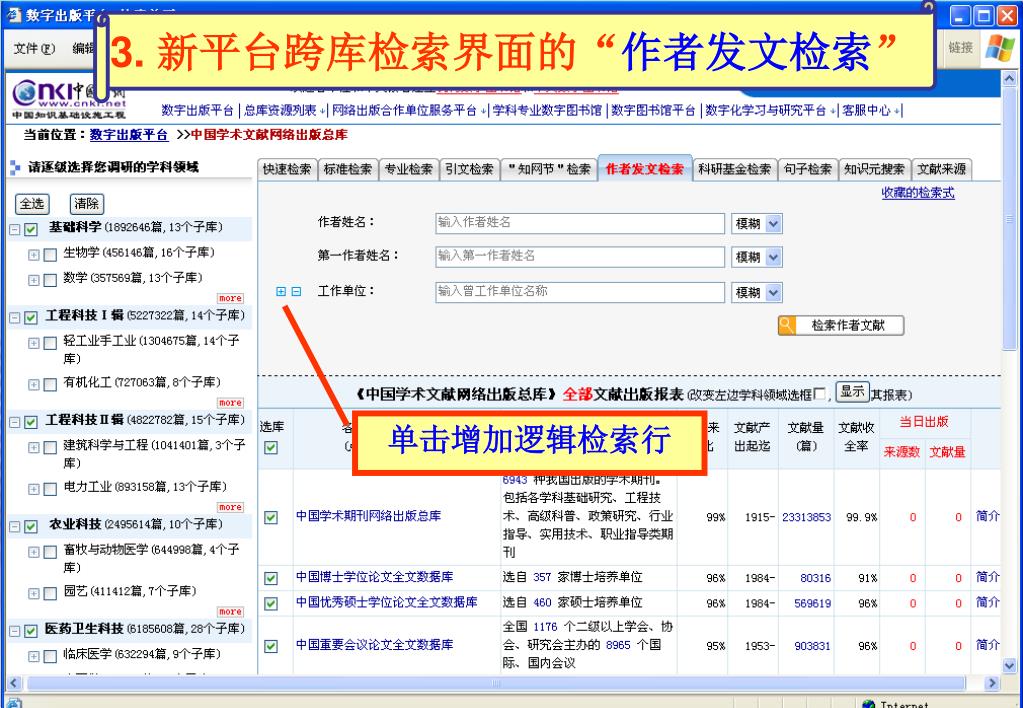1023x708 pixels.
Task: Click in 第一作者姓名 input field
Action: click(580, 256)
